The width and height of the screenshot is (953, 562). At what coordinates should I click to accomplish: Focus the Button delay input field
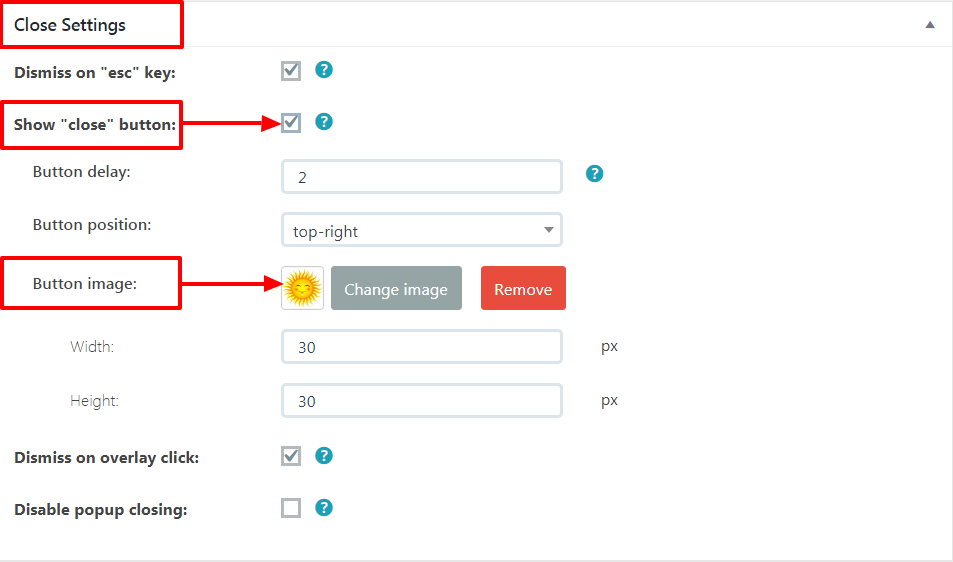click(x=422, y=177)
